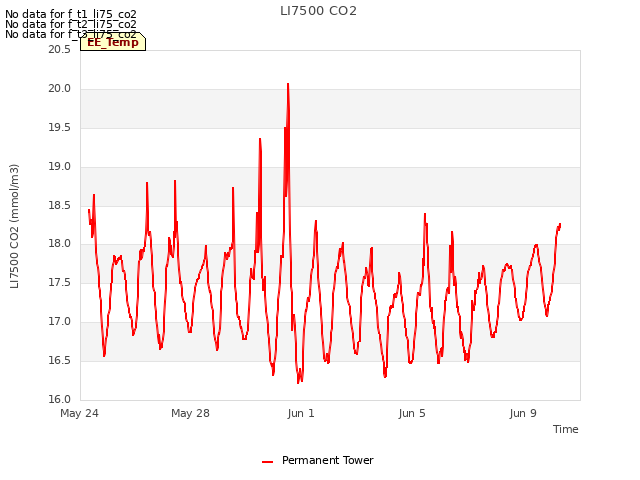Click the y-axis title LI7500 CO2 (mmol/m3)
Image resolution: width=640 pixels, height=480 pixels.
click(x=14, y=226)
